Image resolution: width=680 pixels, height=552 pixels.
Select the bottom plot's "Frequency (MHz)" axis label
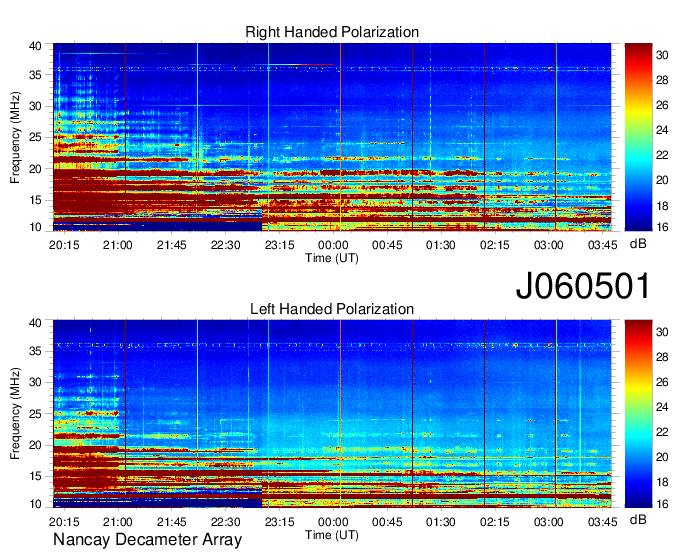(15, 414)
